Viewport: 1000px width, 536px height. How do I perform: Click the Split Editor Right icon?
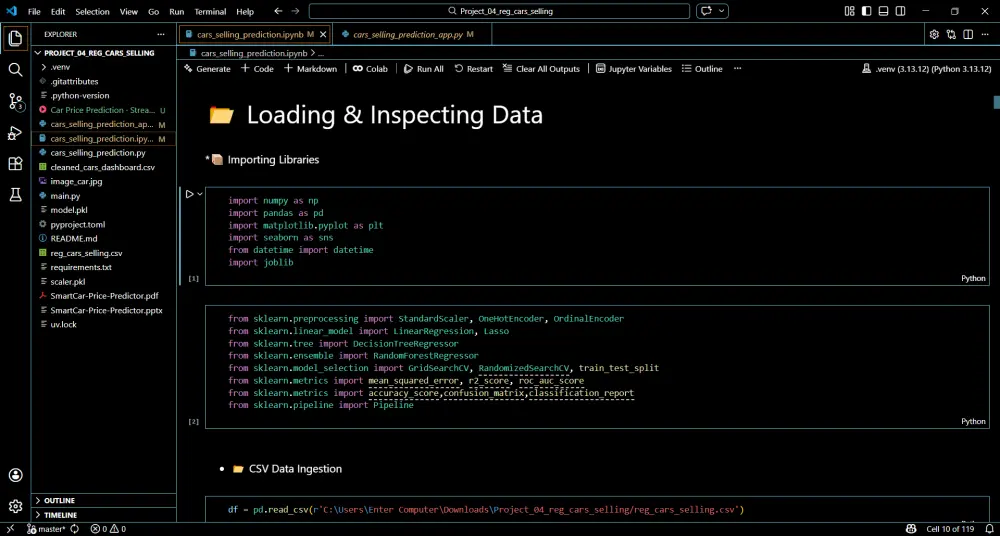click(968, 34)
